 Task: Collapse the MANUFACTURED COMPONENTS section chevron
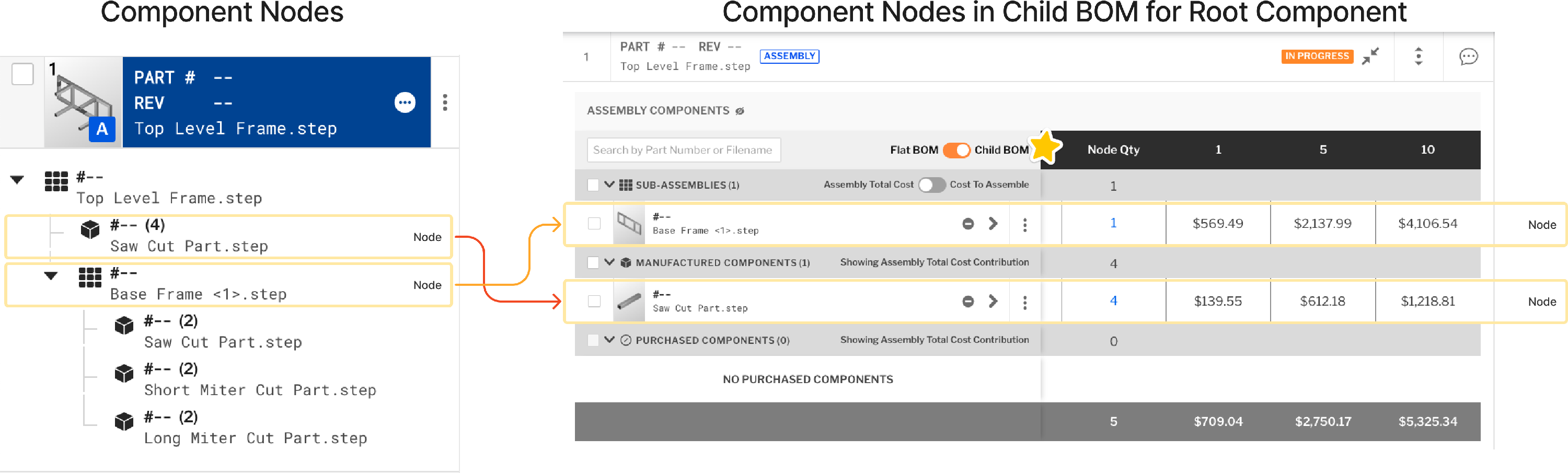610,262
